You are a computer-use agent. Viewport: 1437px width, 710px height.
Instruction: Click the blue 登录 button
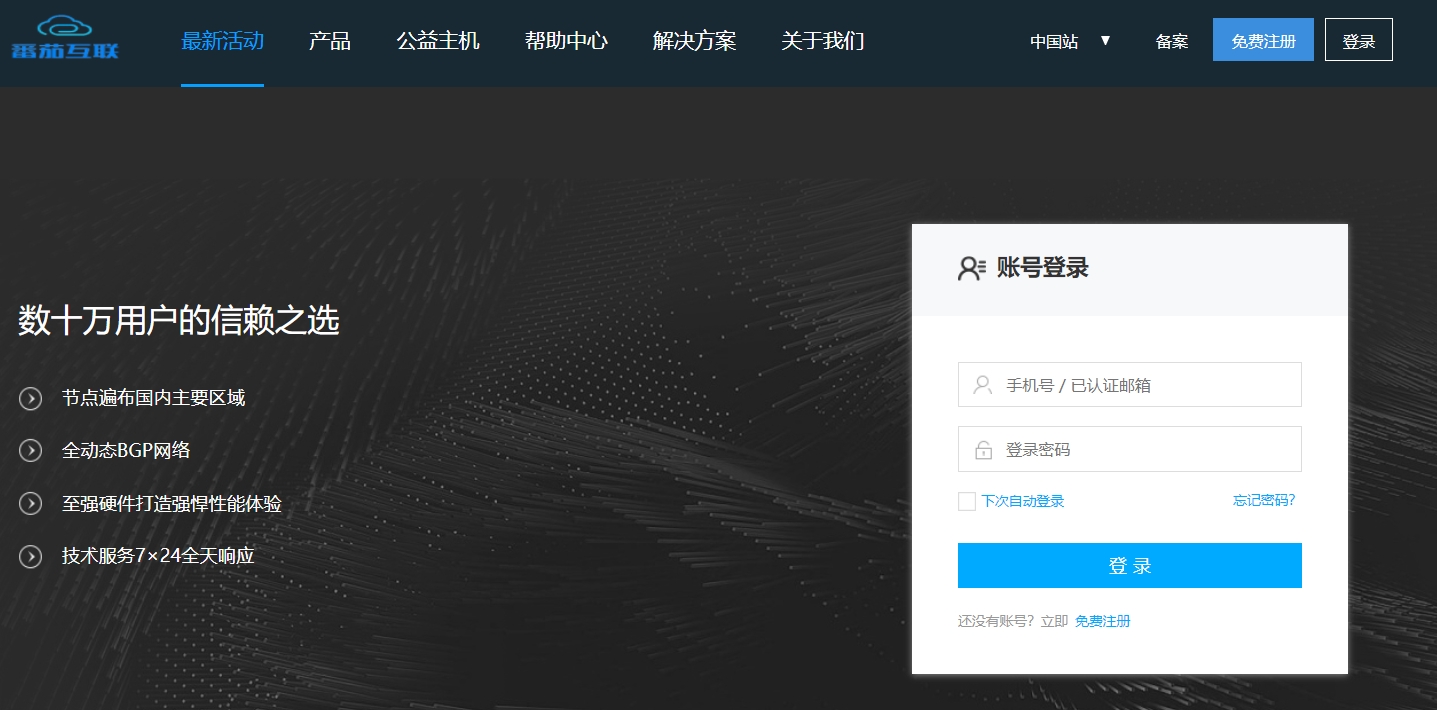coord(1129,565)
